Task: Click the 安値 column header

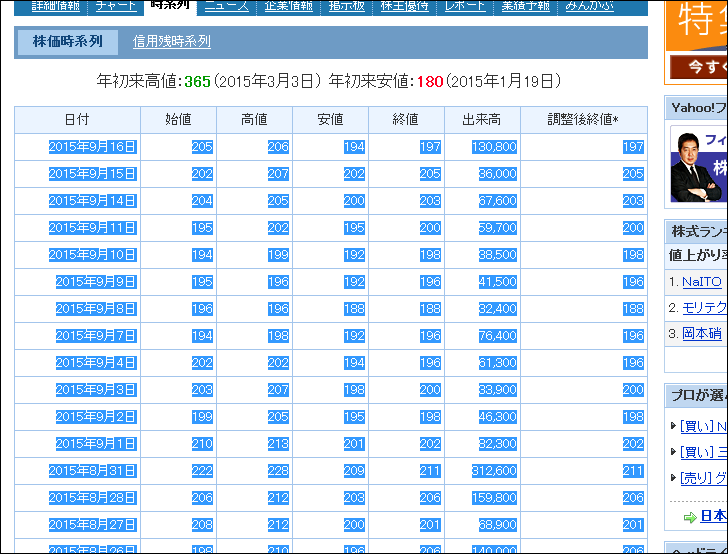Action: [x=330, y=120]
